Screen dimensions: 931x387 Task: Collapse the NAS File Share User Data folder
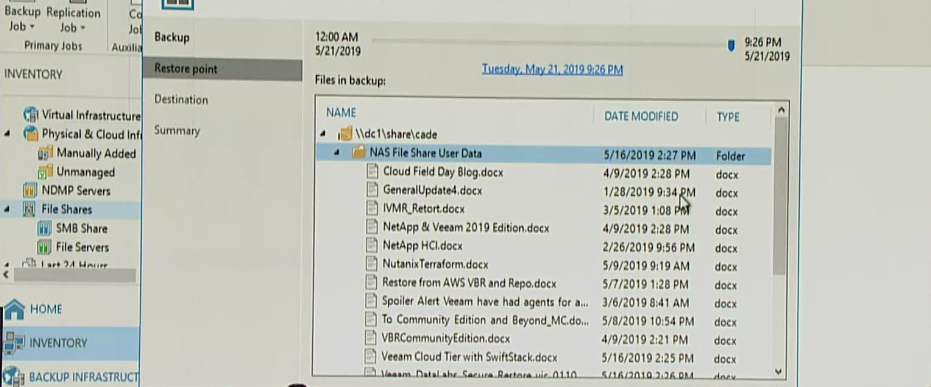[337, 153]
